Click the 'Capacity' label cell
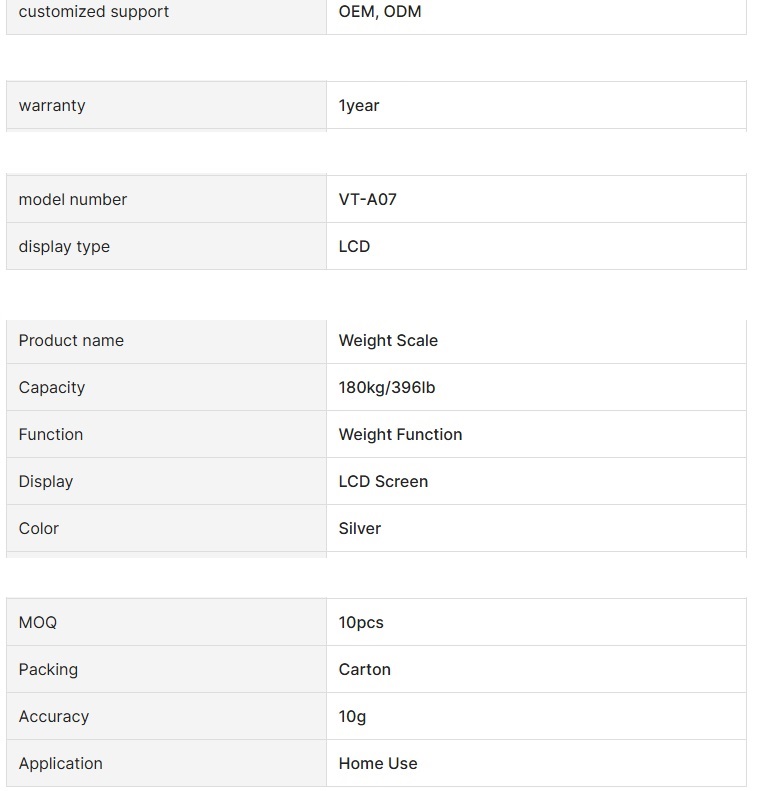 [166, 387]
